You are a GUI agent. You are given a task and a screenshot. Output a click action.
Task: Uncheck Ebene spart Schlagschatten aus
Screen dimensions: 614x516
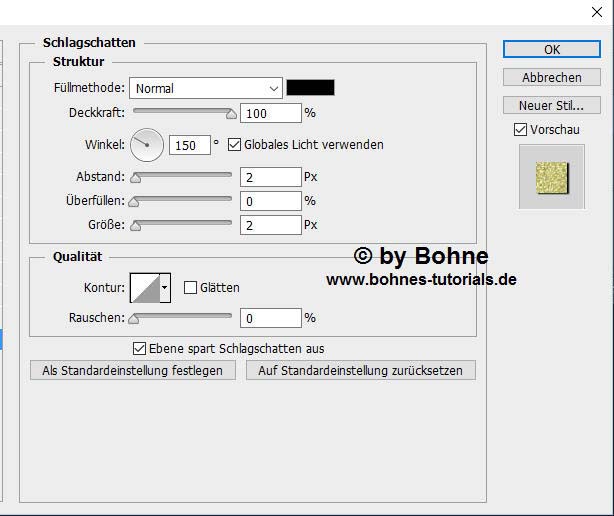[140, 349]
